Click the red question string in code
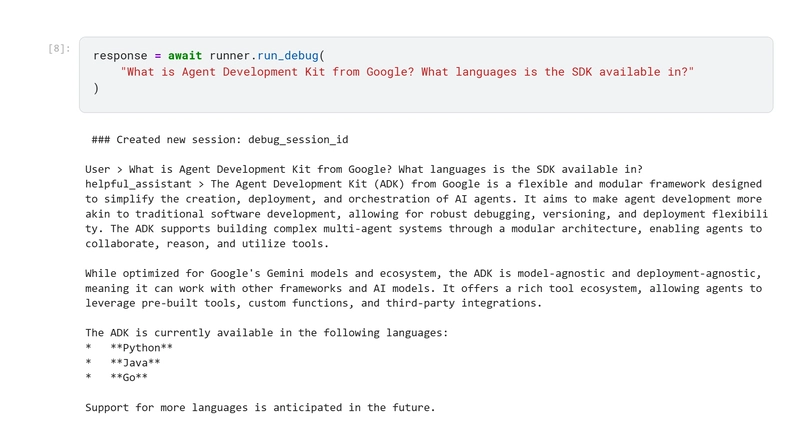This screenshot has height=429, width=800. 406,72
